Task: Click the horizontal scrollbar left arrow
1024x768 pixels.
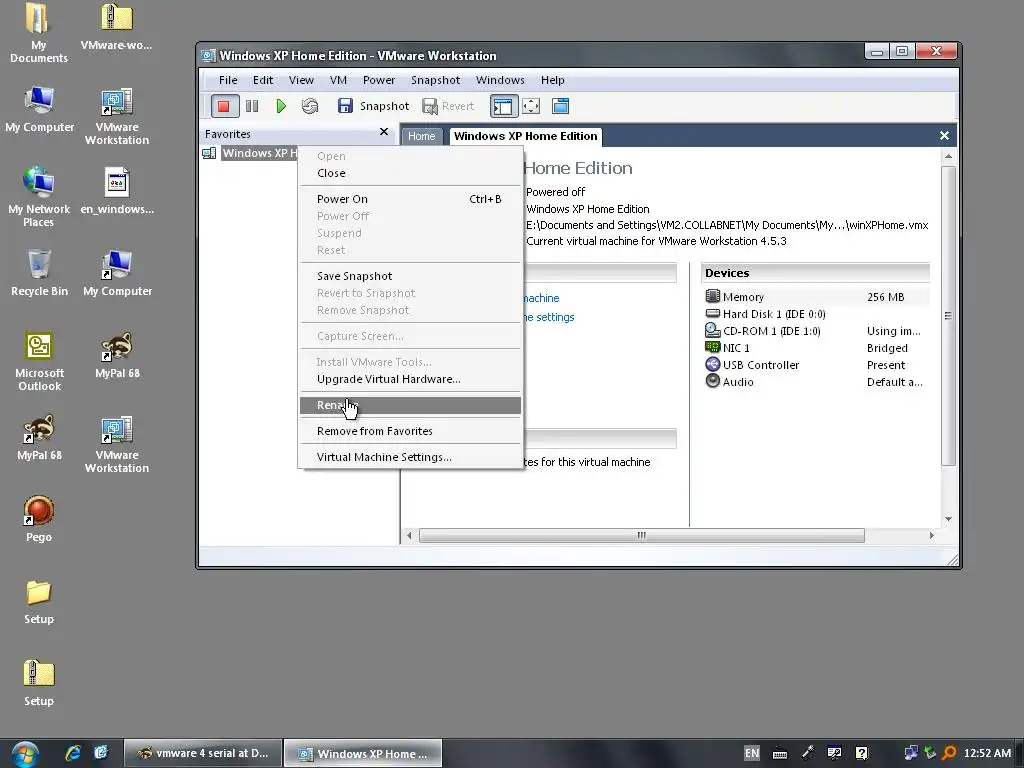Action: pyautogui.click(x=409, y=536)
